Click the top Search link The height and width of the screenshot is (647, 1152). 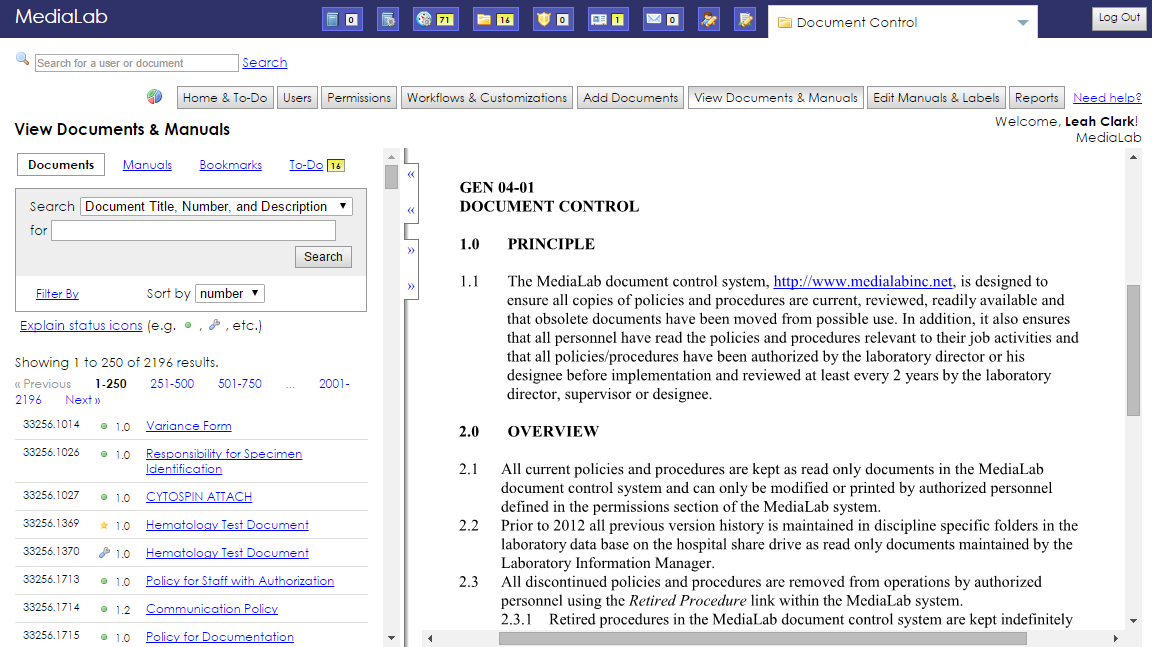264,62
